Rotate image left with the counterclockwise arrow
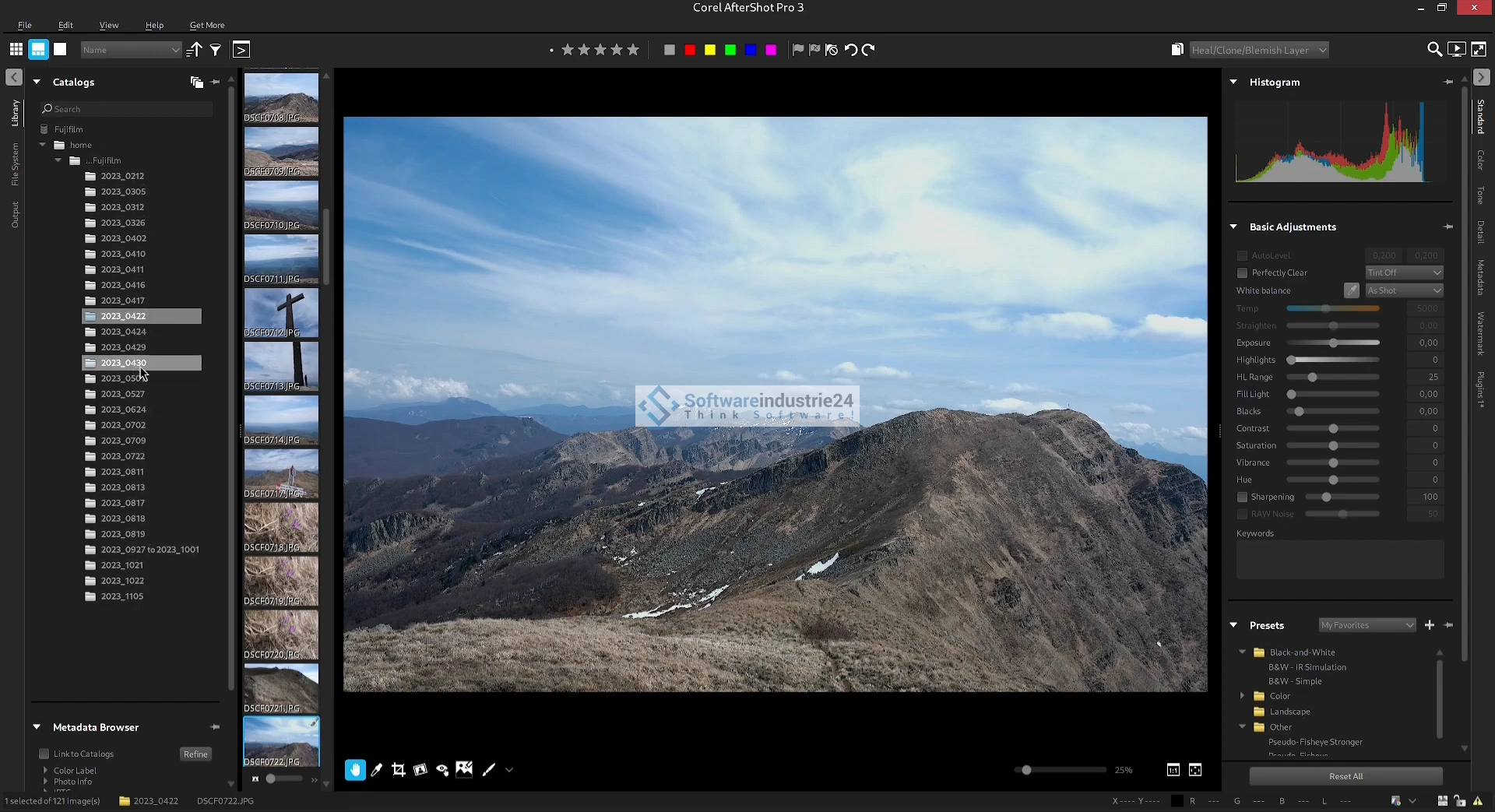This screenshot has height=812, width=1495. [x=851, y=50]
